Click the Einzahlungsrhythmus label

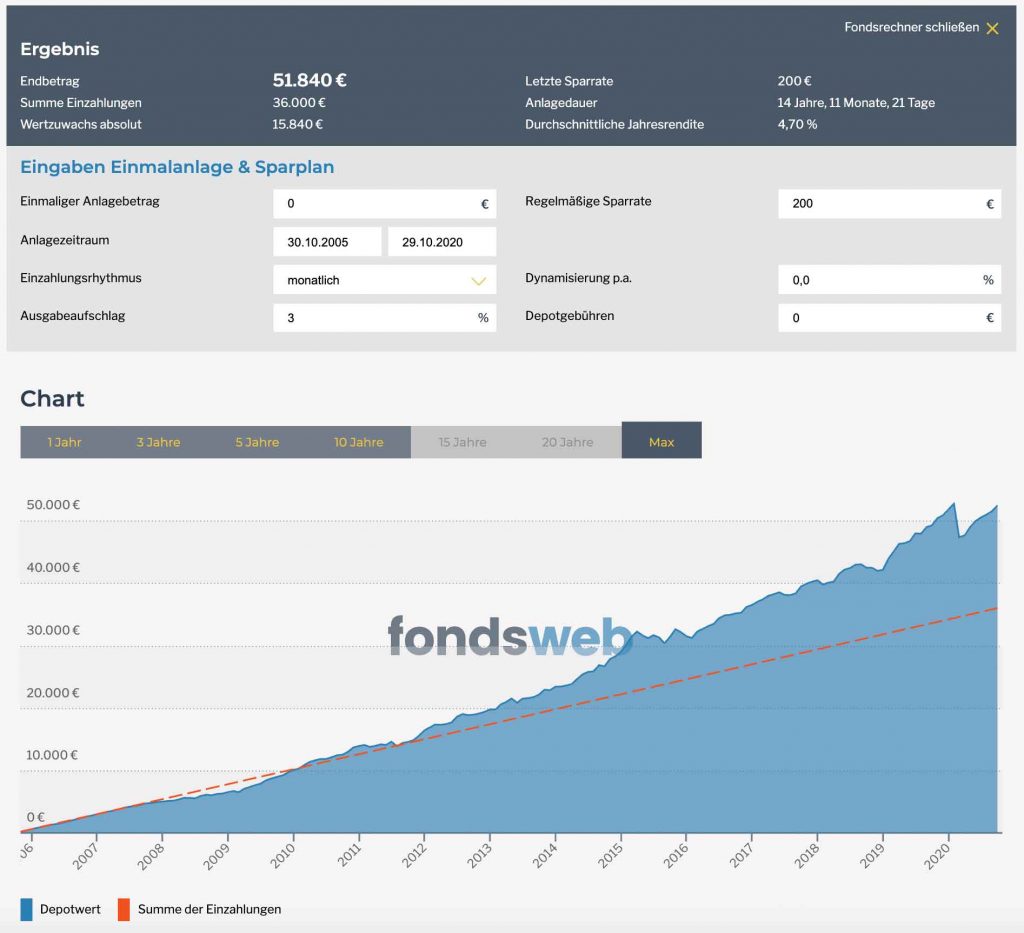click(81, 277)
